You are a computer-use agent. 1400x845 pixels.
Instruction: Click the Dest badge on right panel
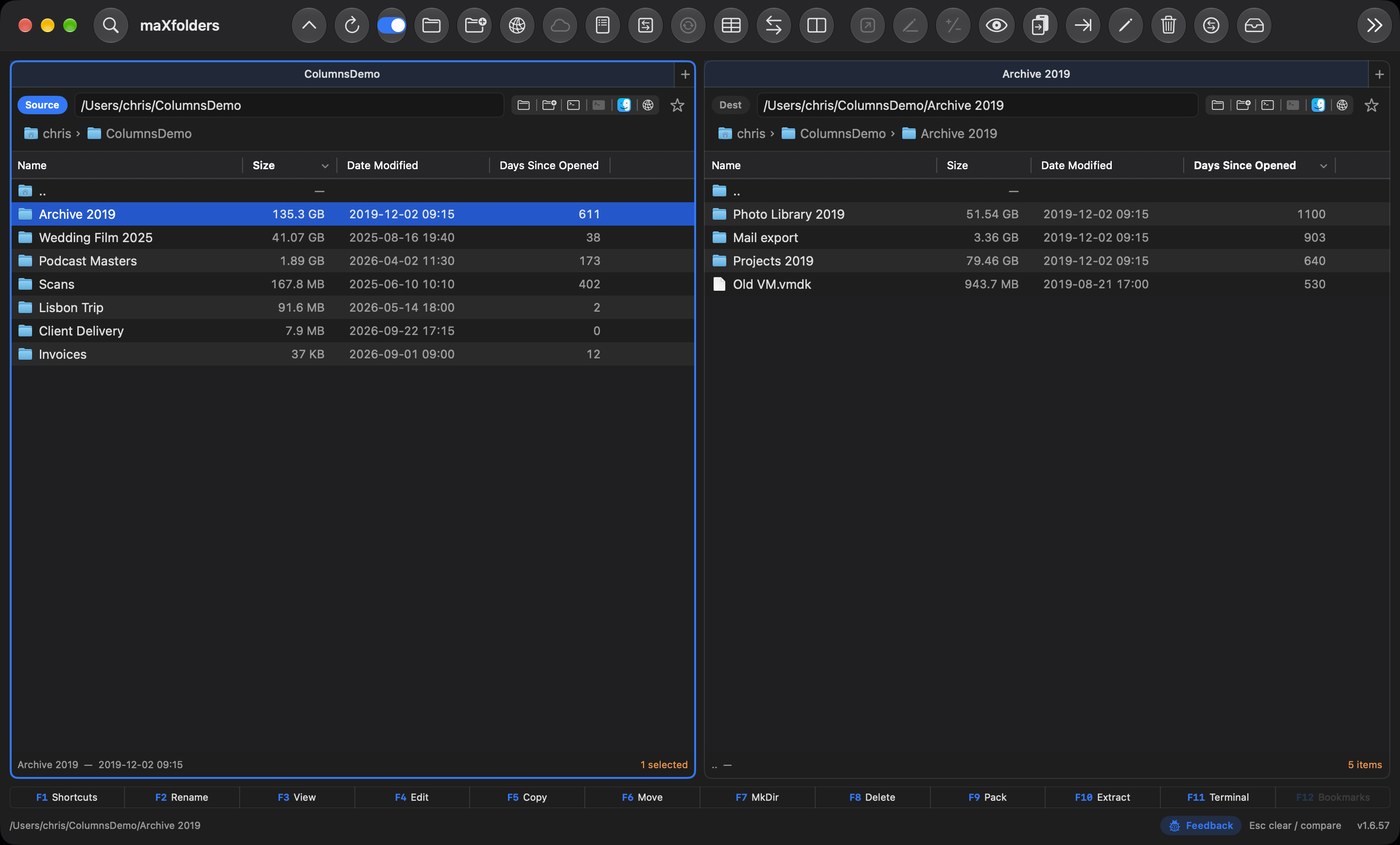tap(730, 105)
